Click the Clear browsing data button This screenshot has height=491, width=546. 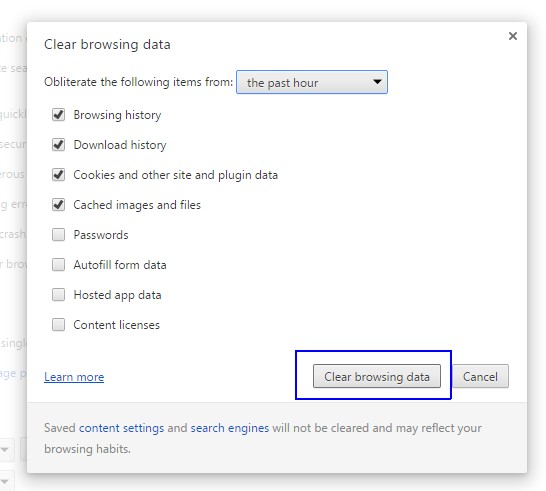[377, 376]
